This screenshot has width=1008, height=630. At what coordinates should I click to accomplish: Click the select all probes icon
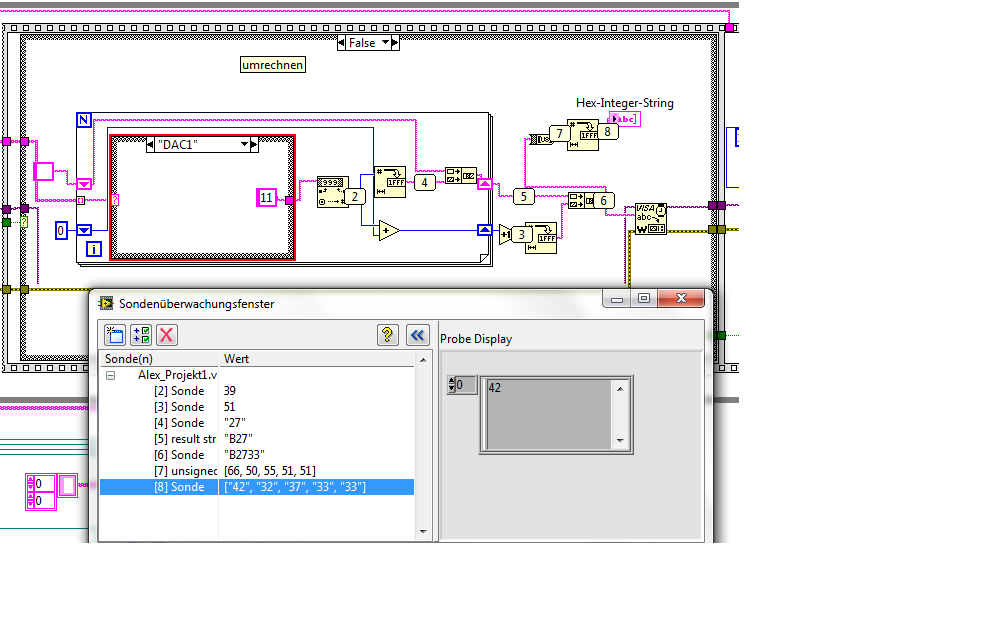point(141,335)
